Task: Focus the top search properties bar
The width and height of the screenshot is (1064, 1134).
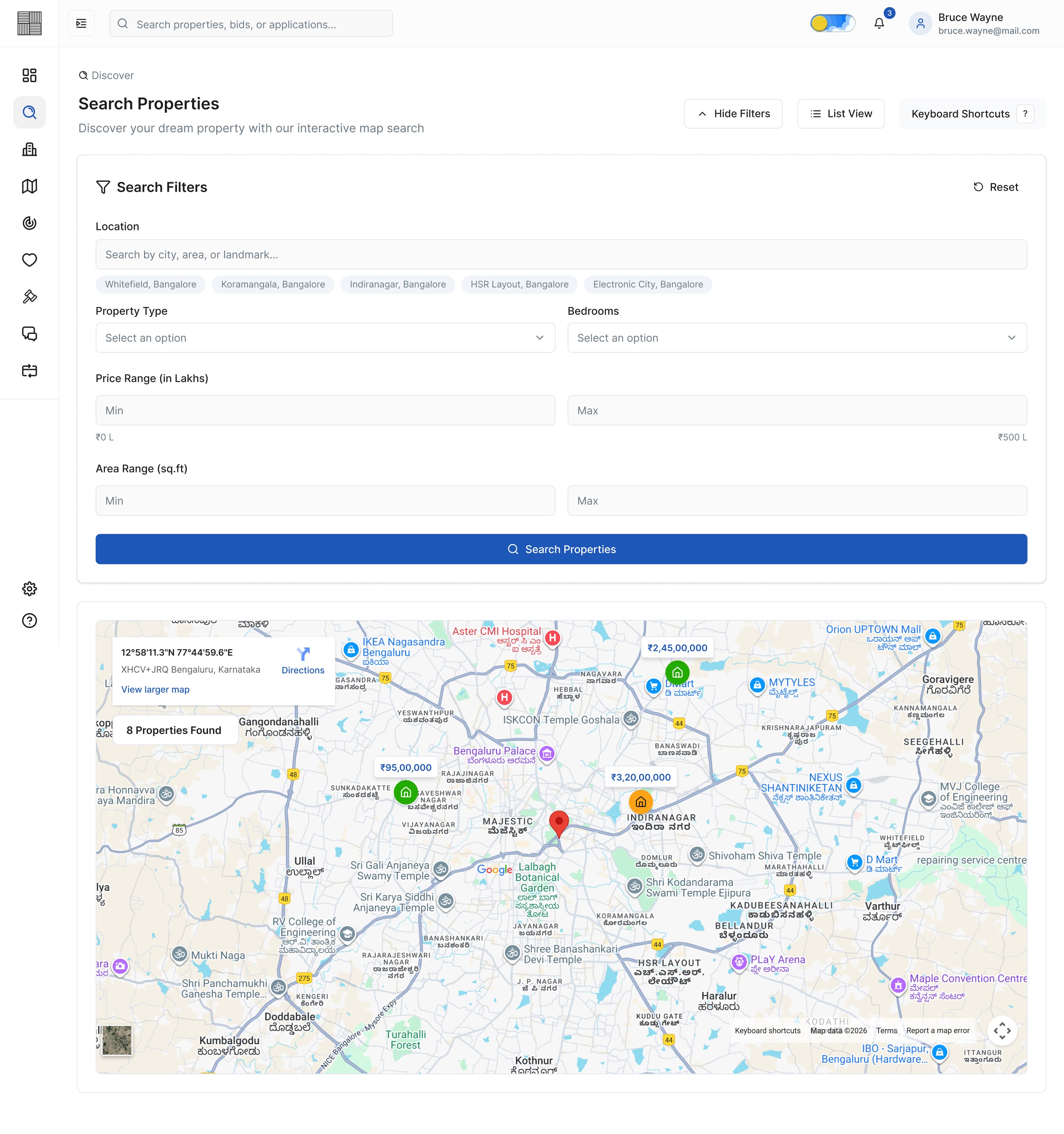Action: (x=251, y=23)
